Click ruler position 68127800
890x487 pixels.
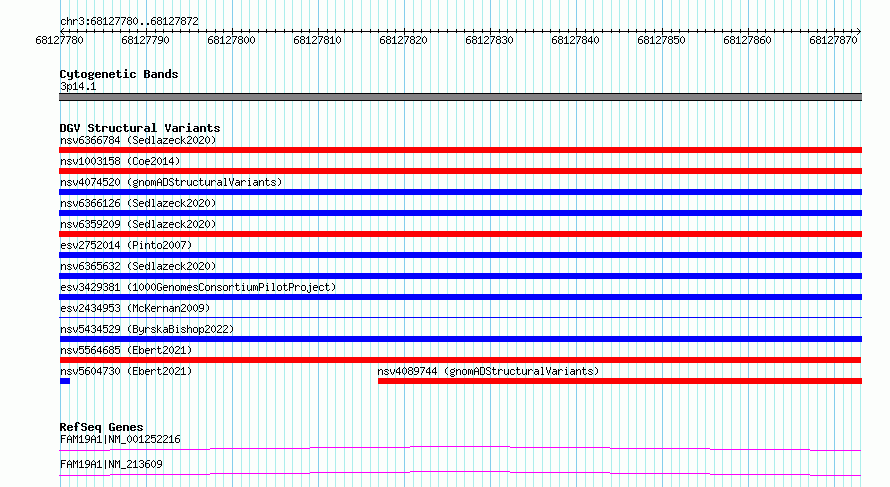(232, 40)
